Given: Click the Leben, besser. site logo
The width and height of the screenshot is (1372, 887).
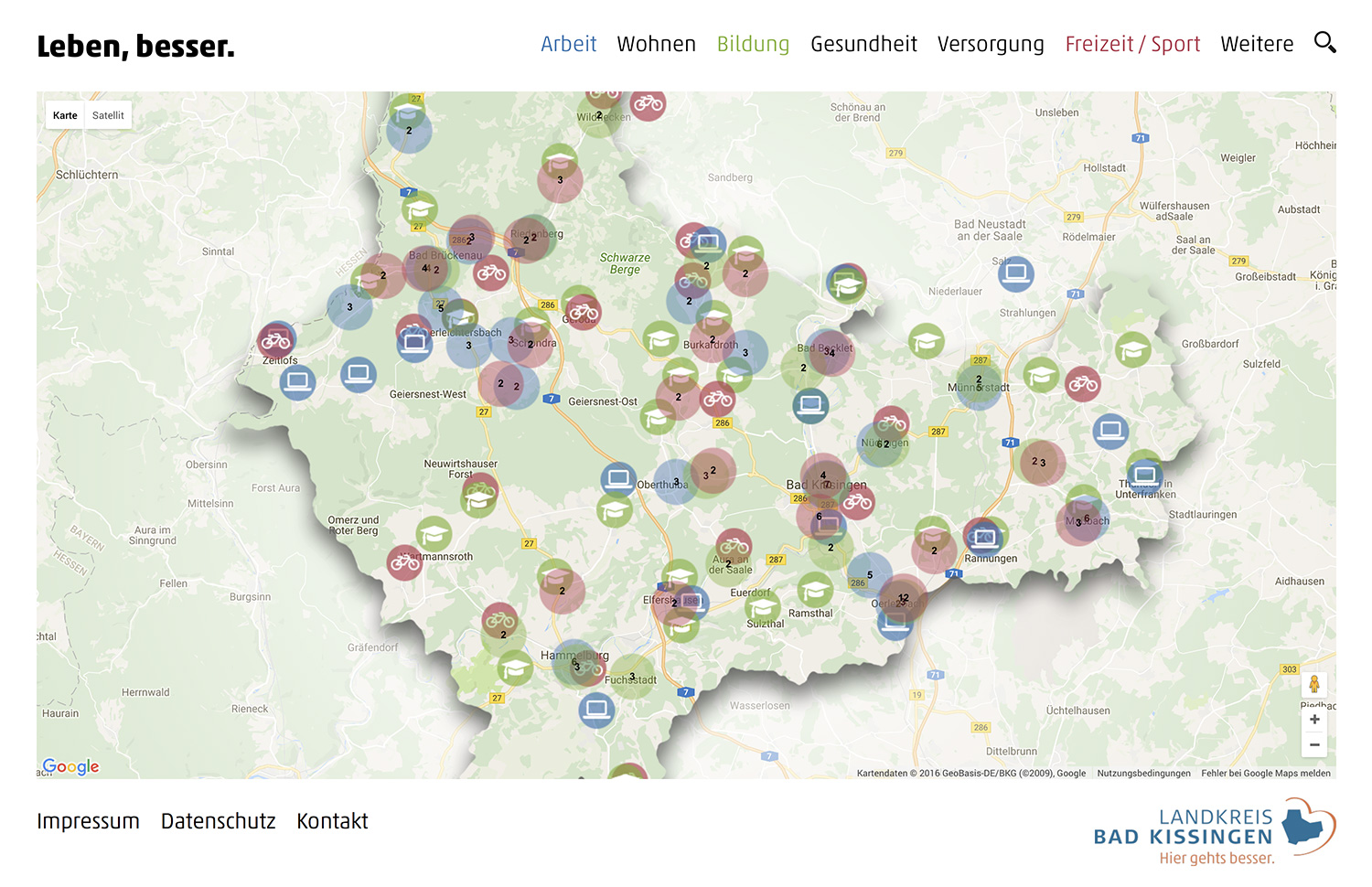Looking at the screenshot, I should click(x=135, y=46).
